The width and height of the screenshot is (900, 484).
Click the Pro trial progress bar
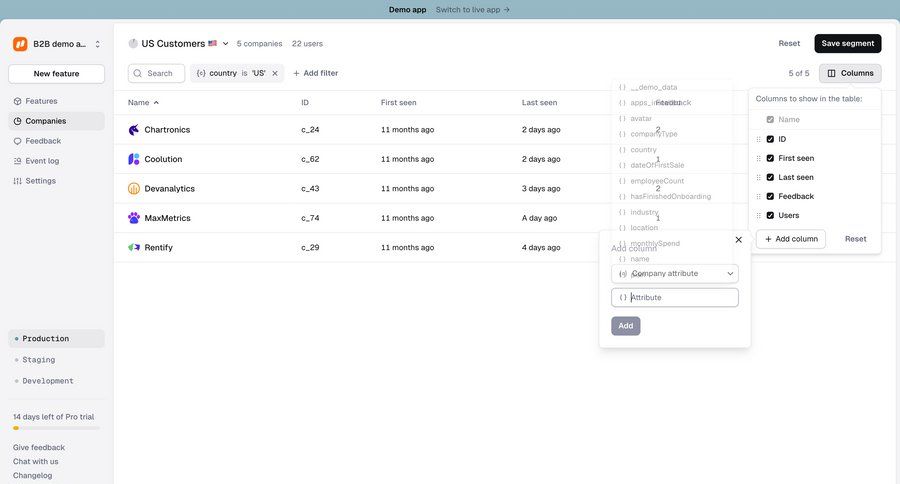coord(56,428)
